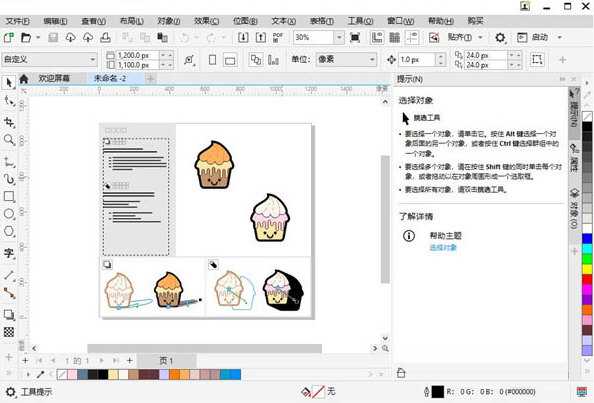Open 启动 launch dropdown
Viewport: 594px width, 403px height.
(560, 37)
